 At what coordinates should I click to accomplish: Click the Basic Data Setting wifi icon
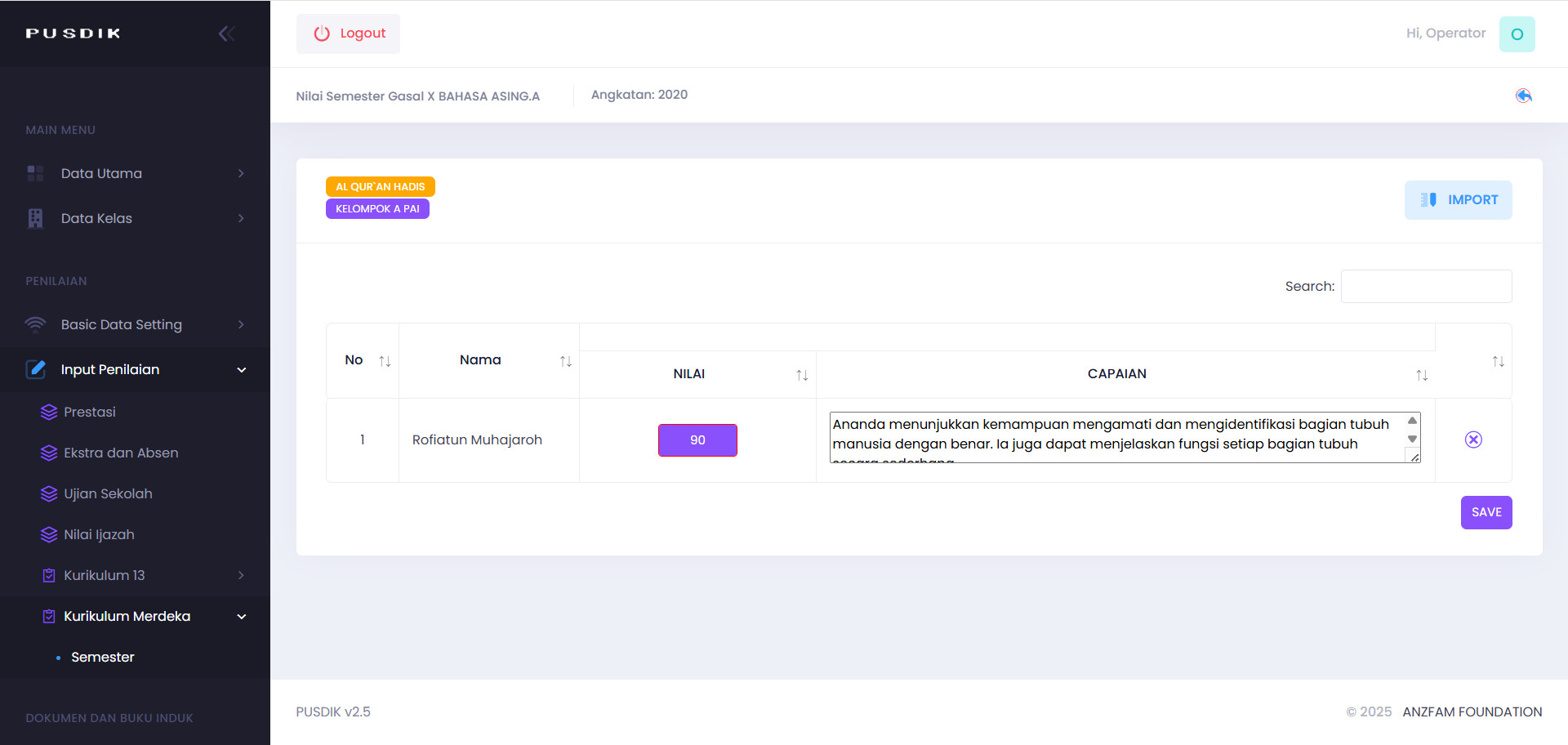[x=35, y=324]
